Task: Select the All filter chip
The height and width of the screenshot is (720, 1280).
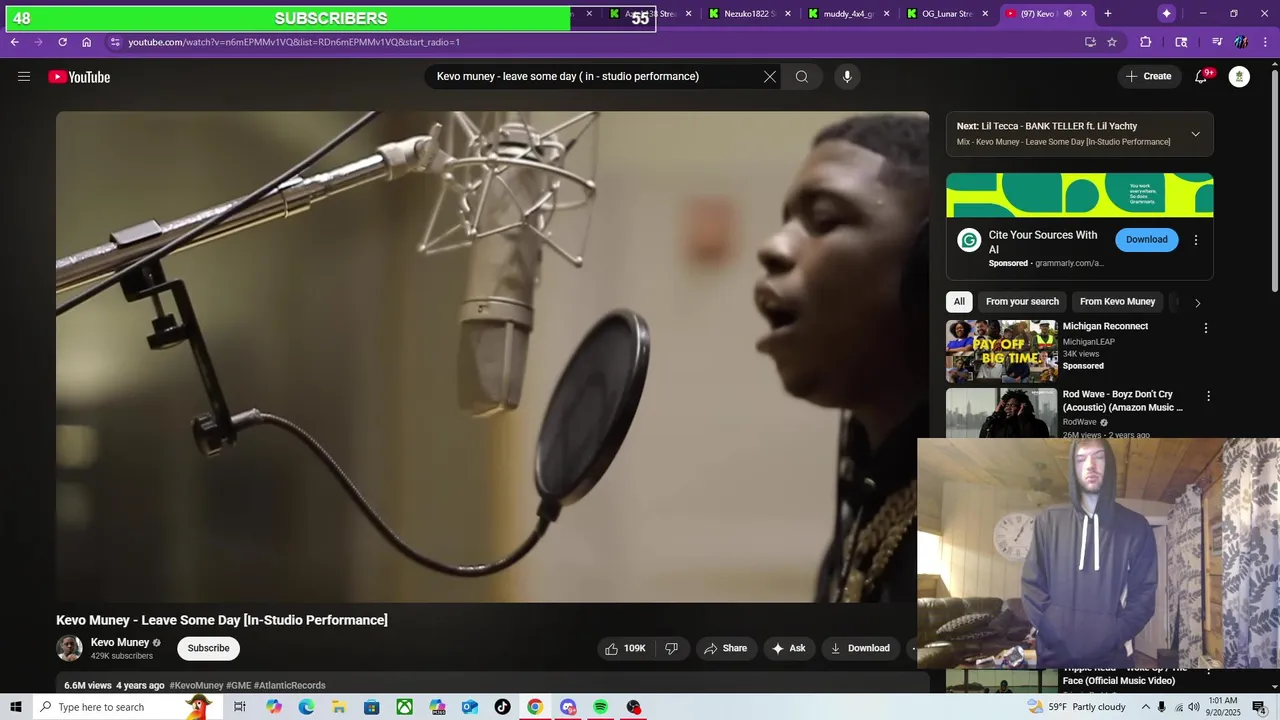Action: tap(959, 301)
